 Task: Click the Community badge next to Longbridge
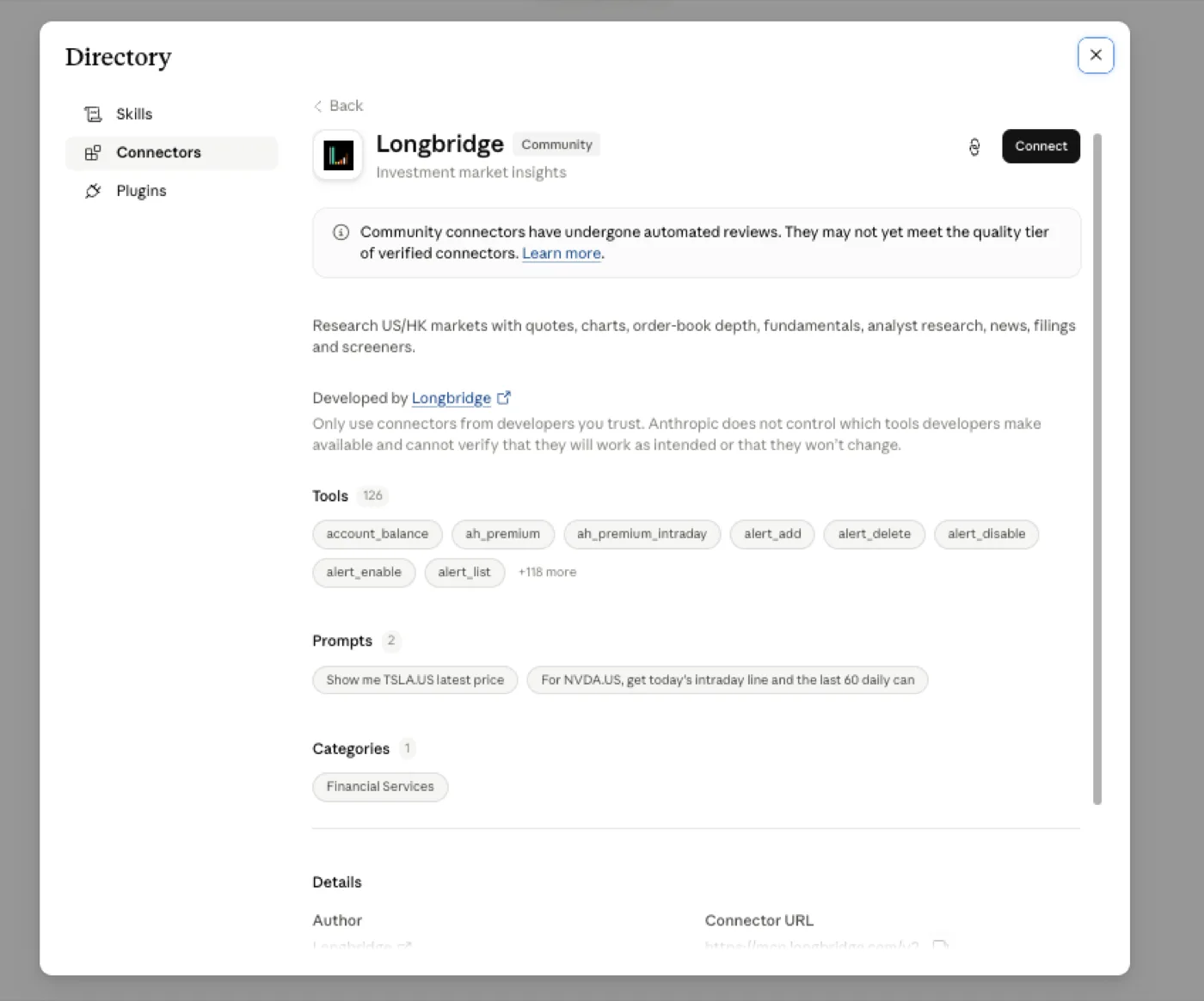coord(556,144)
